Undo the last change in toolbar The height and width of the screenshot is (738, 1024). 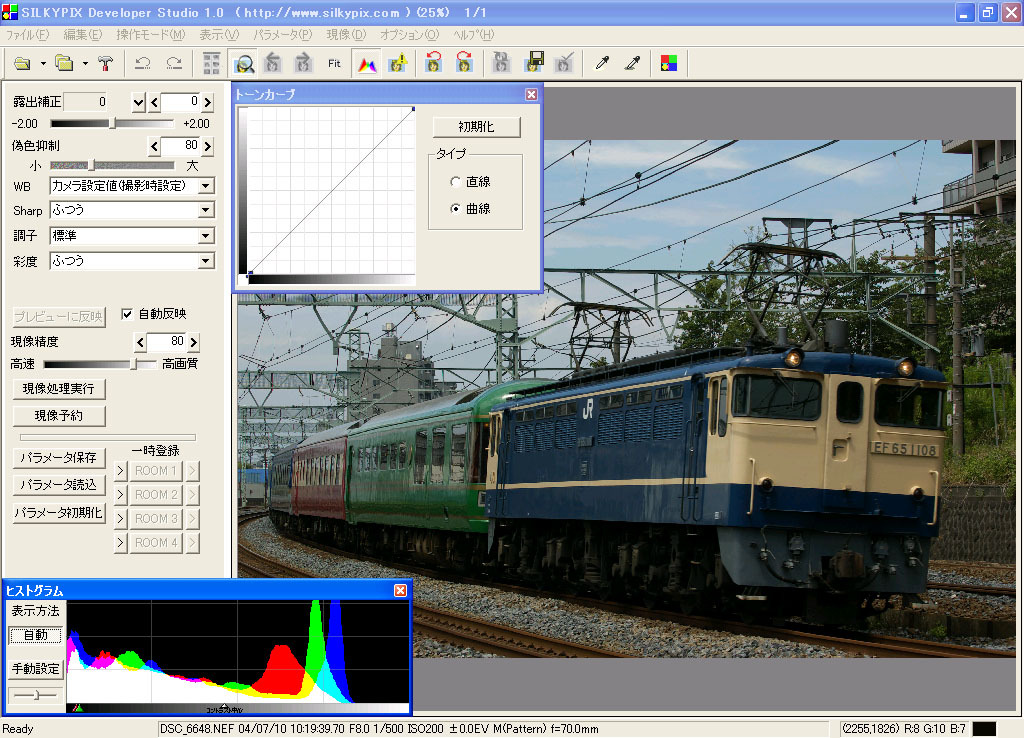pyautogui.click(x=142, y=63)
